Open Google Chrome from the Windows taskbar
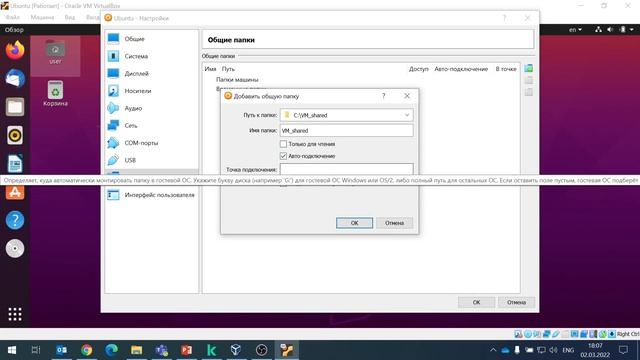 (87, 350)
